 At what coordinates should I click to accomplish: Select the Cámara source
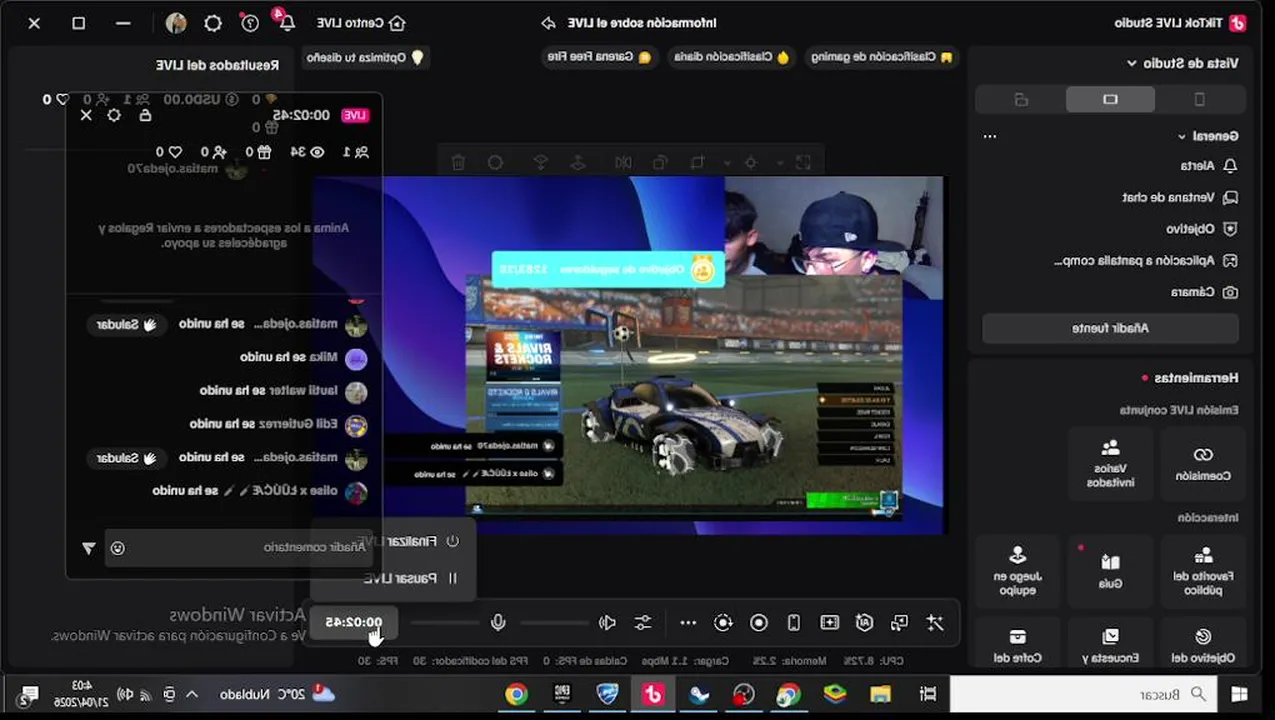tap(1205, 292)
